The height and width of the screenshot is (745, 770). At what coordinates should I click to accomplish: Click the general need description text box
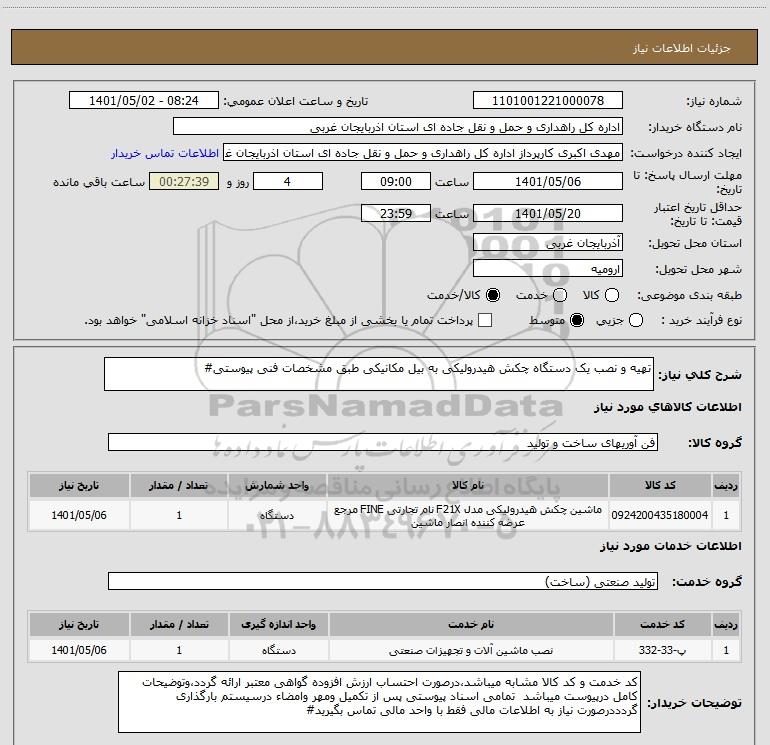tap(379, 374)
